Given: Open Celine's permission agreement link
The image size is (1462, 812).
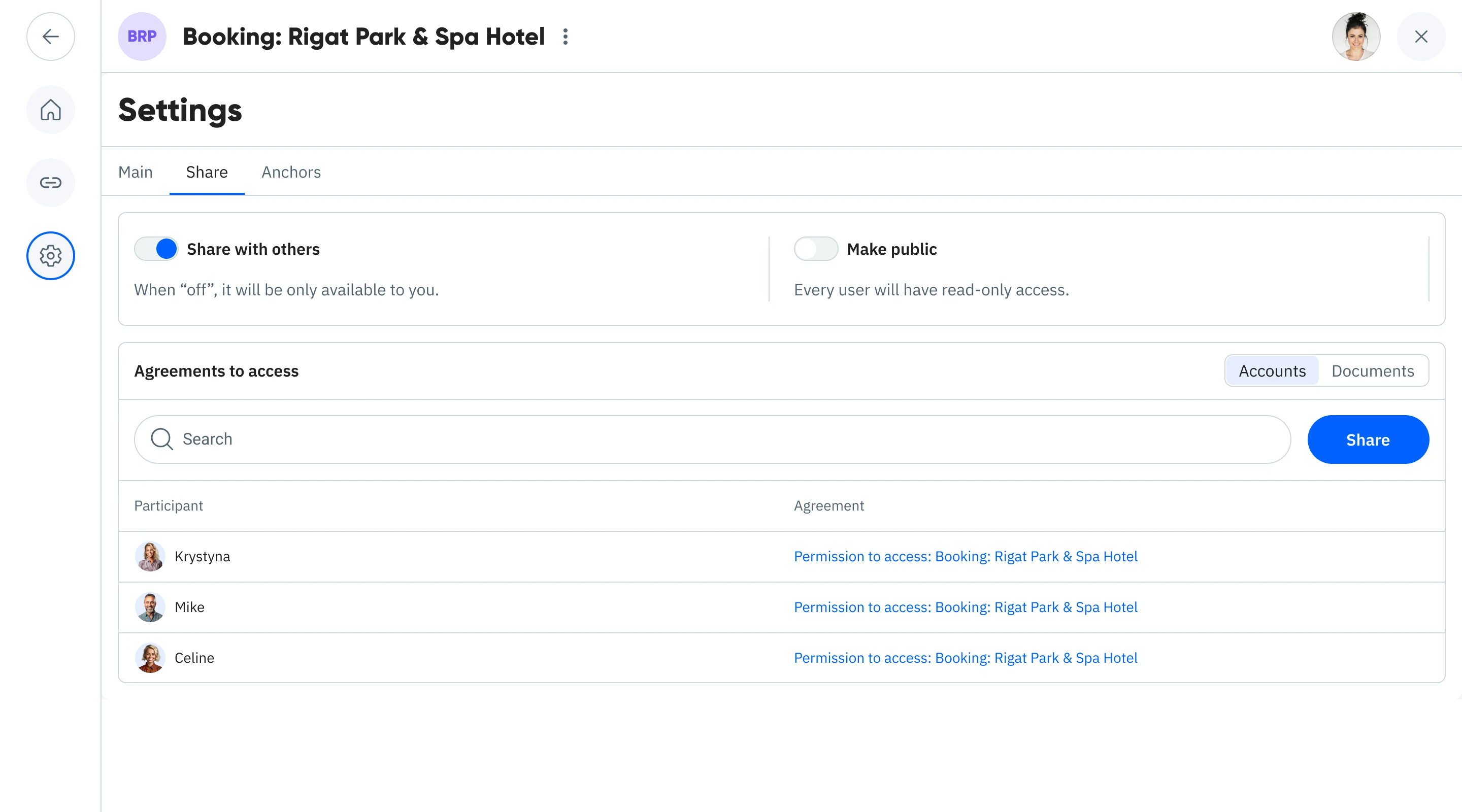Looking at the screenshot, I should (x=966, y=658).
